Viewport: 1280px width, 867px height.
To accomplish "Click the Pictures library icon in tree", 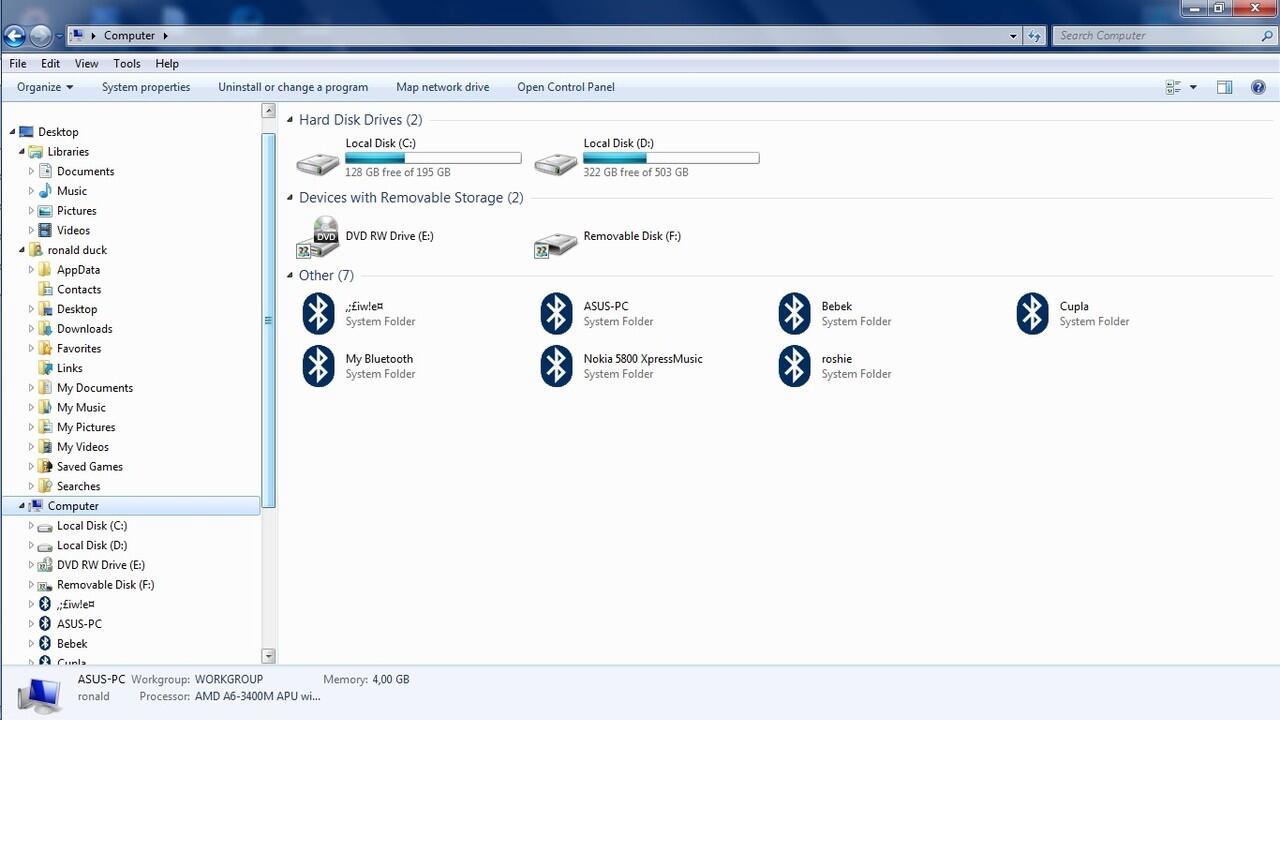I will point(45,211).
